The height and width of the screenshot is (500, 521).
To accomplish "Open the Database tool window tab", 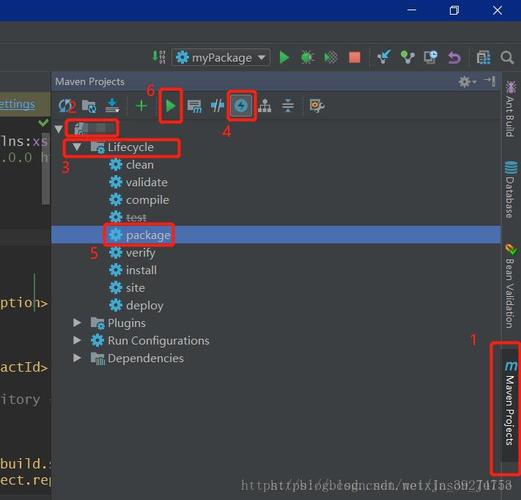I will (x=510, y=190).
